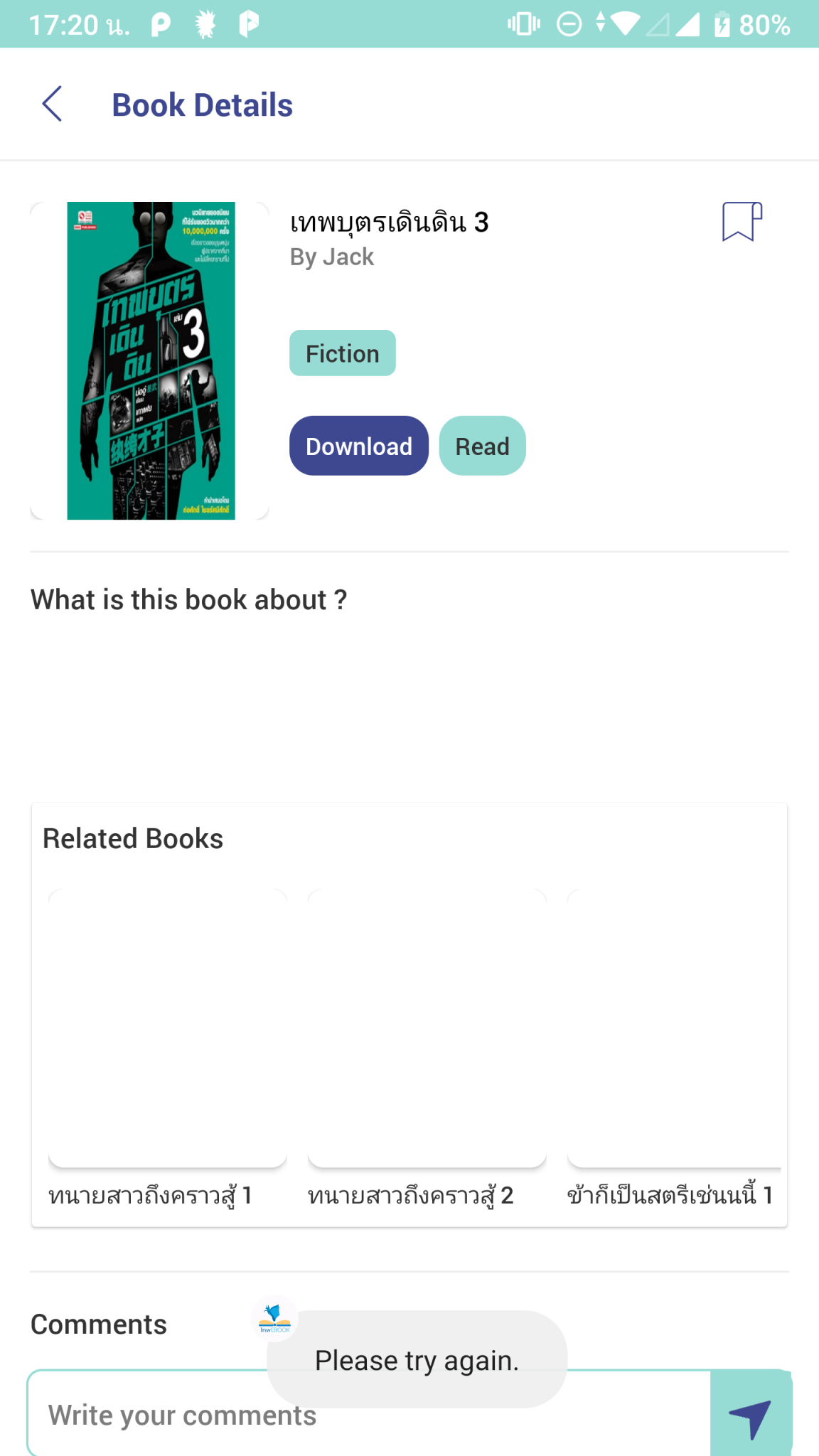Tap the back arrow icon

[53, 105]
